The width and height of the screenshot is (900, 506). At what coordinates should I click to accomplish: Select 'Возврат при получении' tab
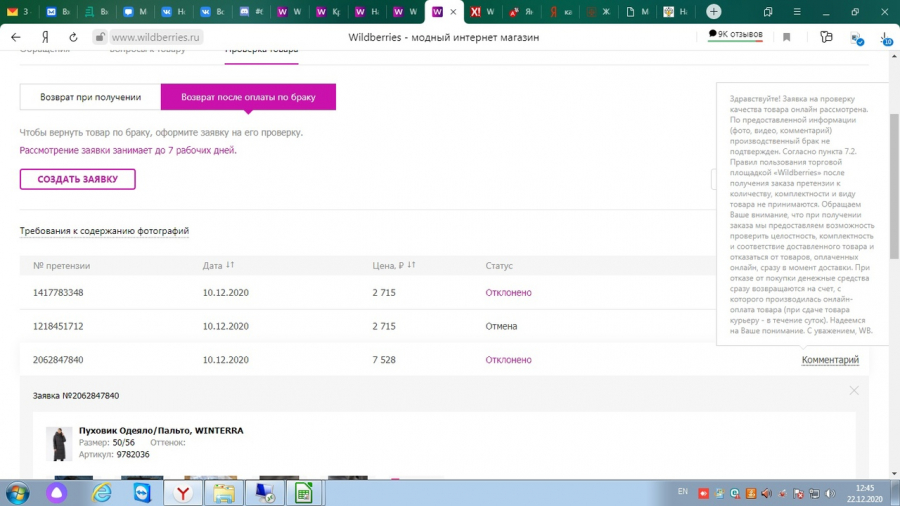(90, 97)
